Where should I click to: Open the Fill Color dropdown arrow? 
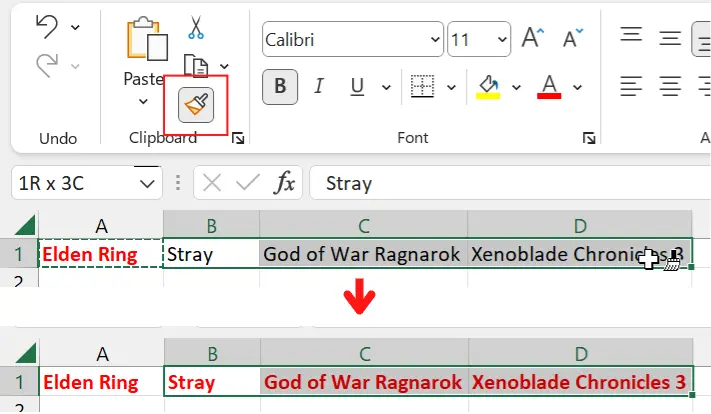pyautogui.click(x=516, y=87)
